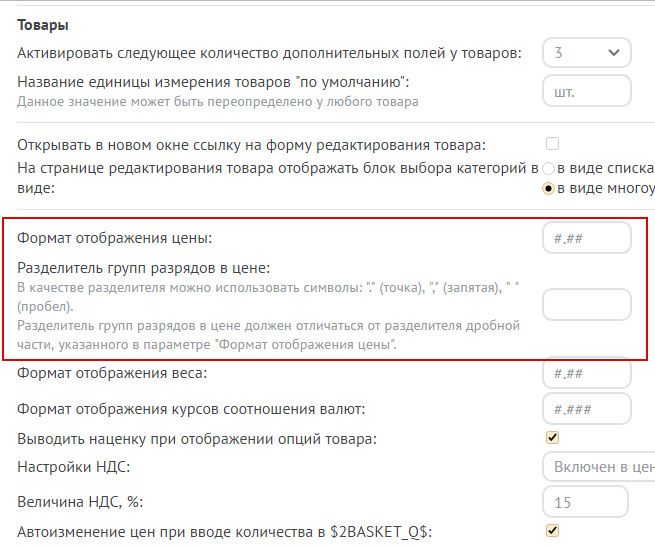Viewport: 655px width, 546px height.
Task: Uncheck "Выводить наценку при отображении опций товара"
Action: (552, 438)
